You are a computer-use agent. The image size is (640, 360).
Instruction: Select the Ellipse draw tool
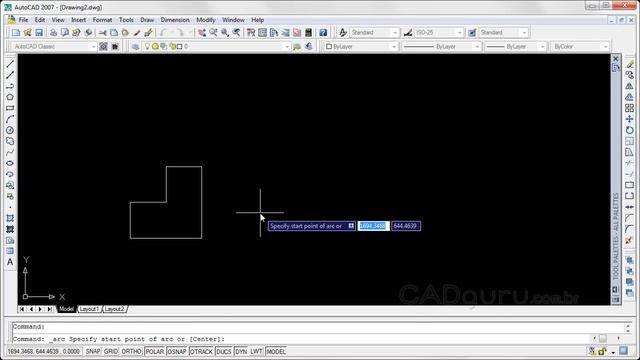[10, 163]
